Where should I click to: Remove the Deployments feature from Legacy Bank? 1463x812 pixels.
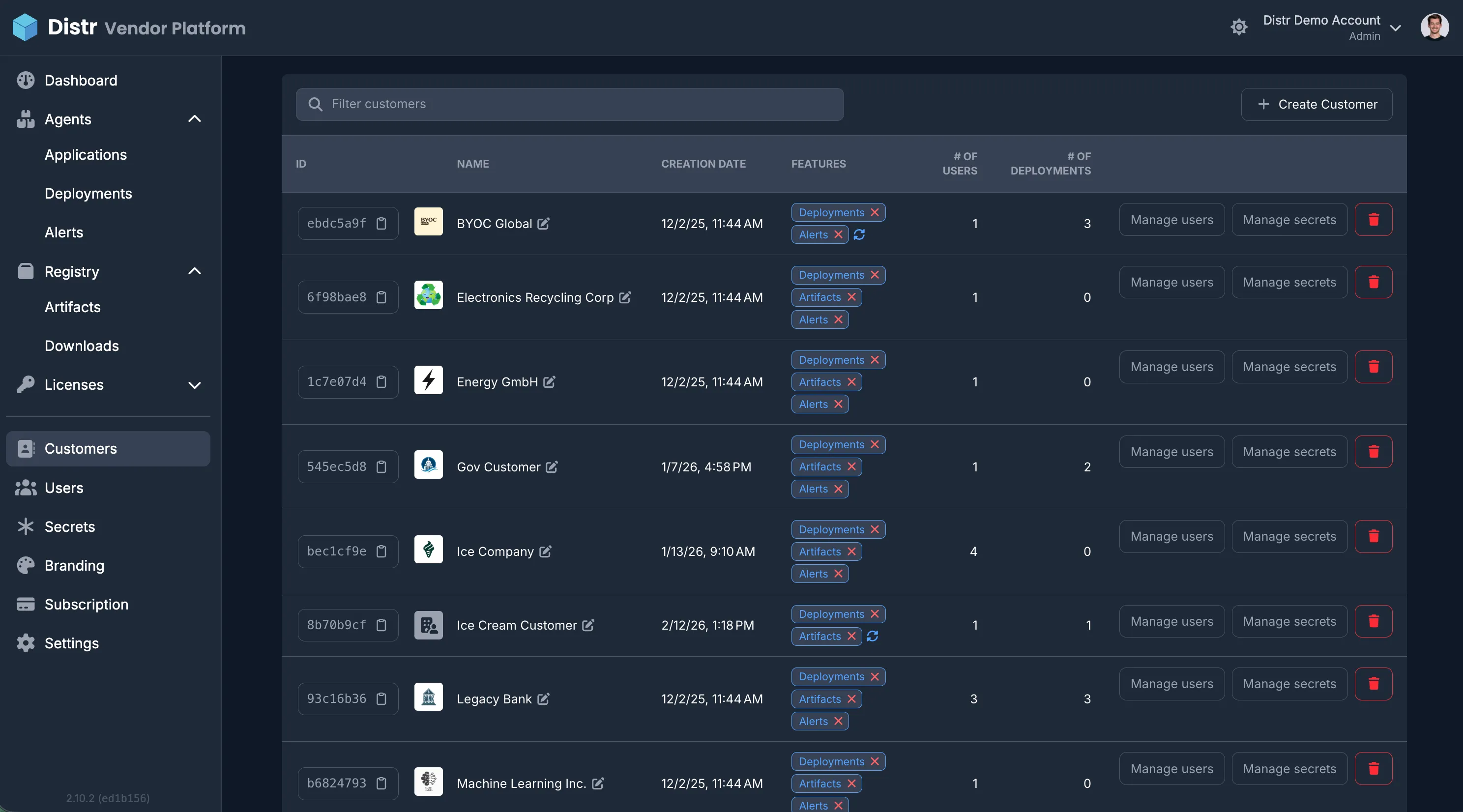[x=875, y=676]
